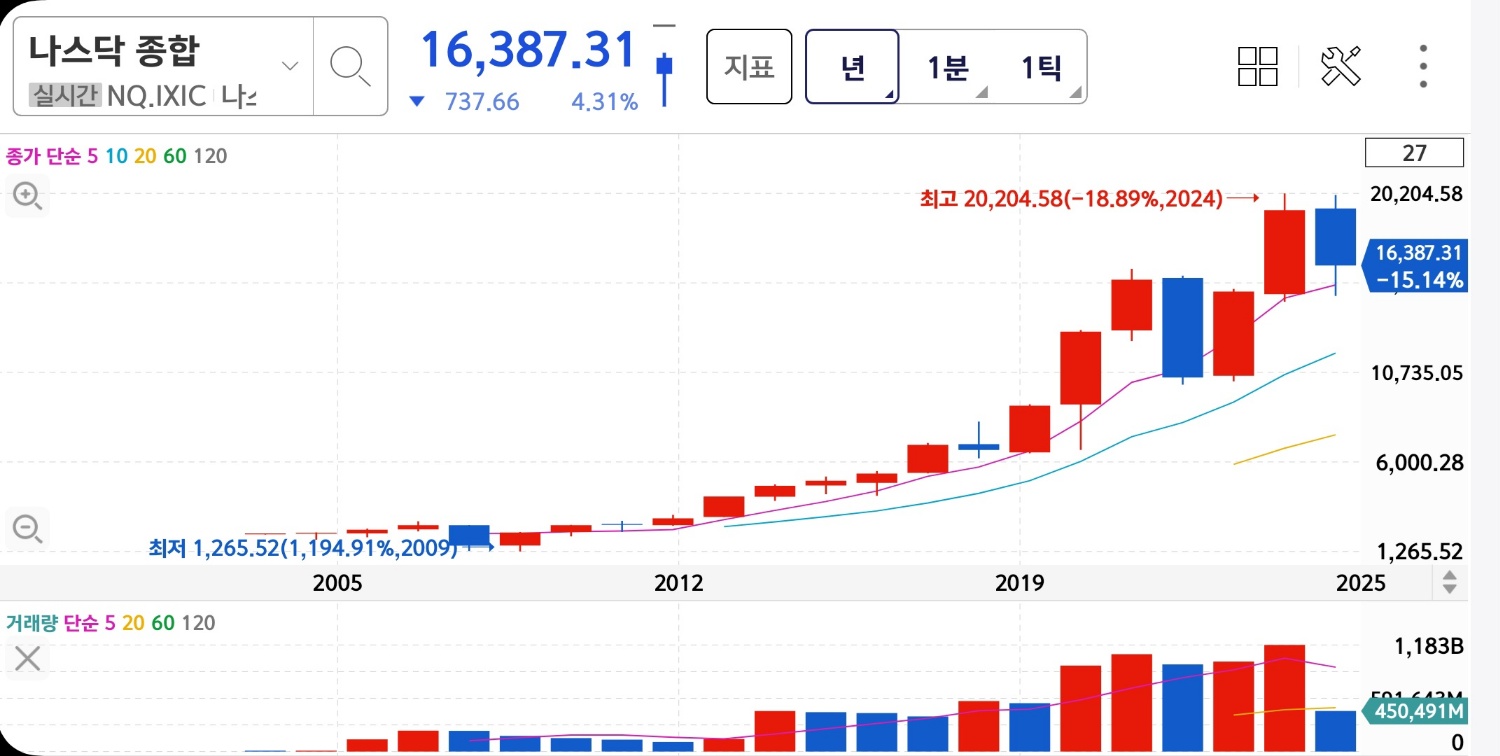Close the volume panel with X icon
This screenshot has width=1500, height=756.
(27, 658)
